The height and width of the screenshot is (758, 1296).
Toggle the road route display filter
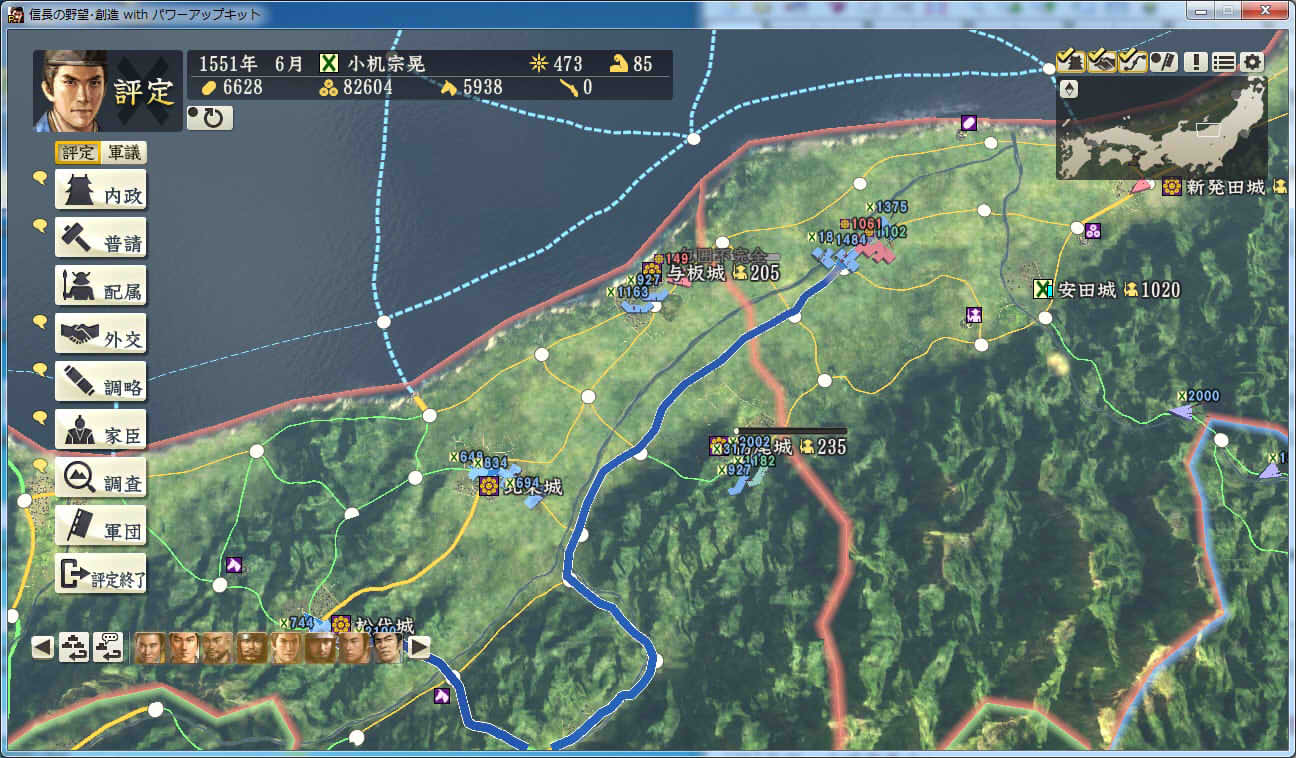pos(1132,61)
